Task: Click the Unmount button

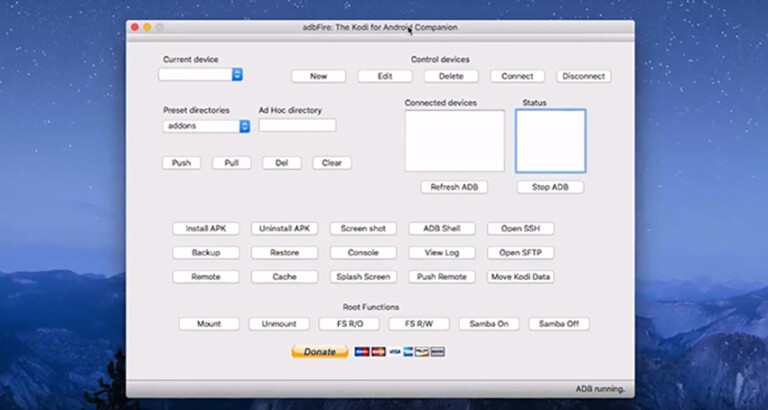Action: (279, 324)
